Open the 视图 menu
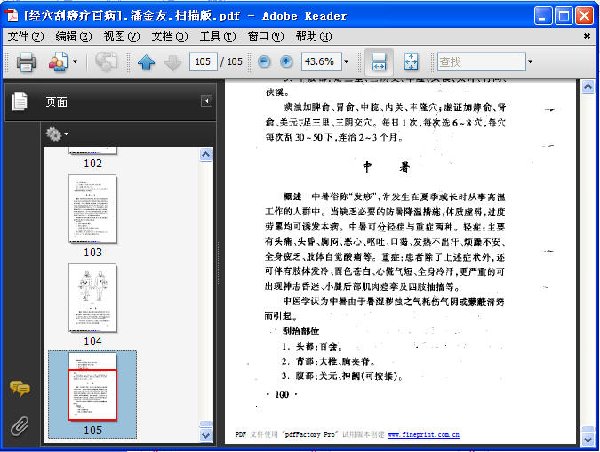This screenshot has height=452, width=600. [x=122, y=36]
